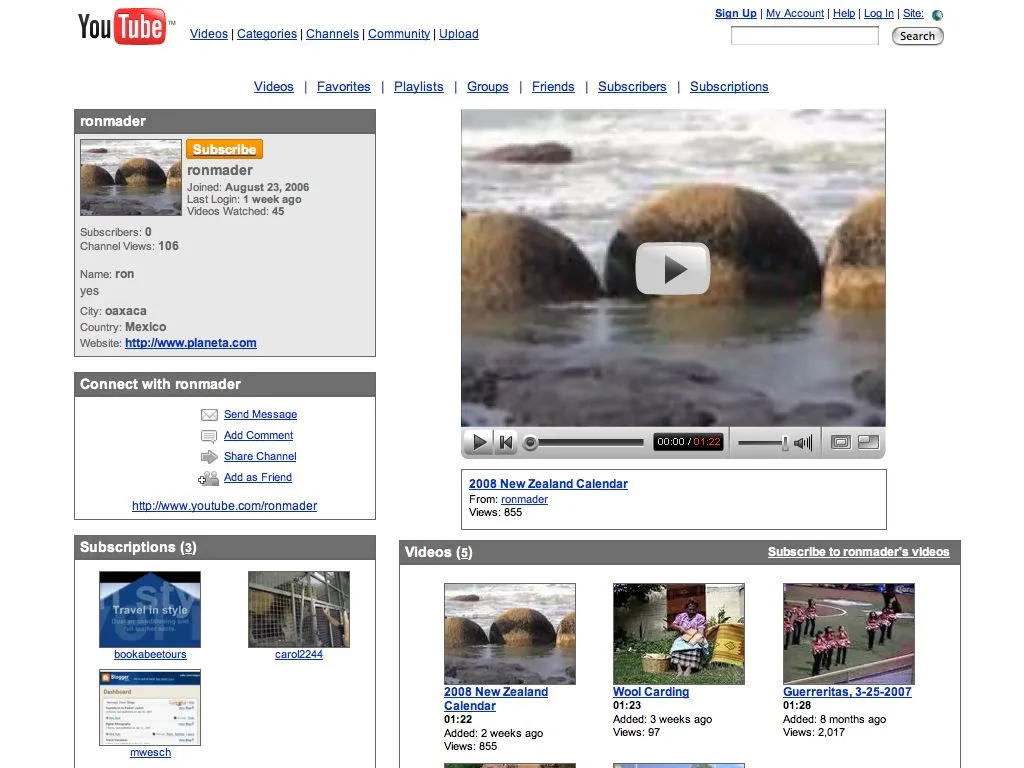Click the people icon beside Add as Friend
Viewport: 1024px width, 768px height.
click(208, 478)
